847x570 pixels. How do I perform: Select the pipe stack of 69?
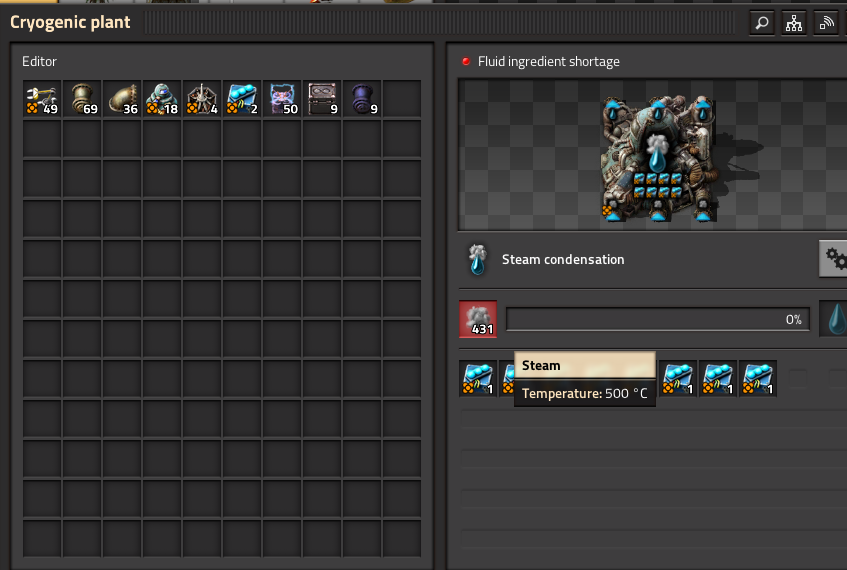pyautogui.click(x=82, y=99)
